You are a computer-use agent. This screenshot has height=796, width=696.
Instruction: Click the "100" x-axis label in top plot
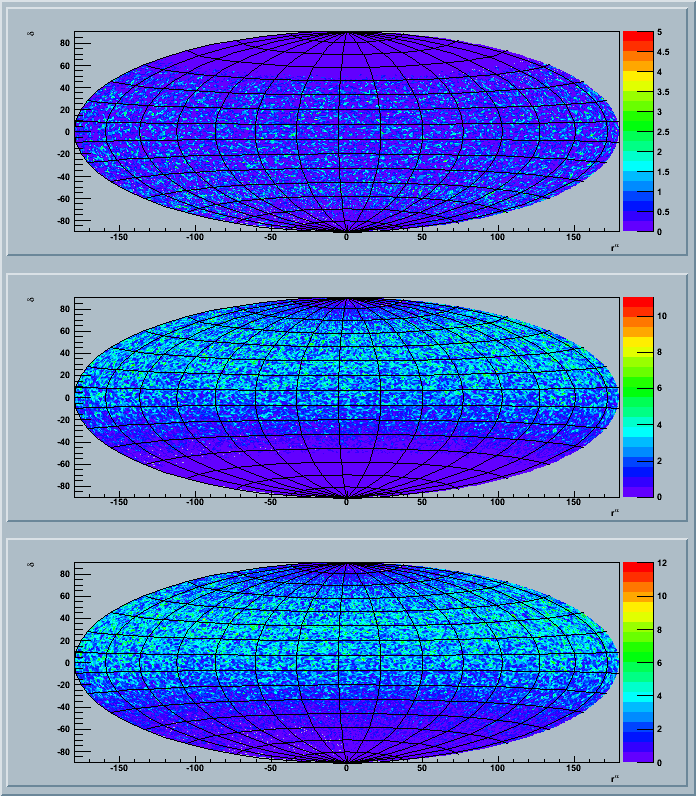(498, 237)
